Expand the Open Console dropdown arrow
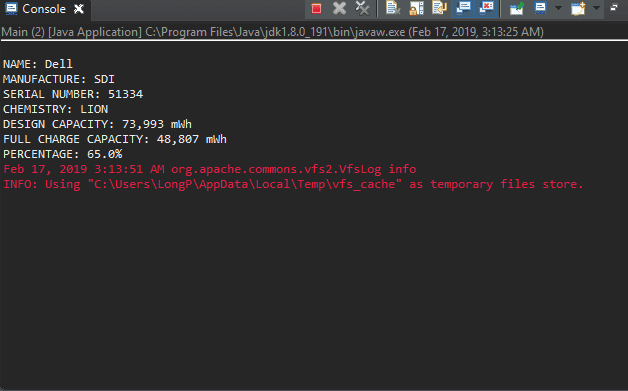 [596, 8]
